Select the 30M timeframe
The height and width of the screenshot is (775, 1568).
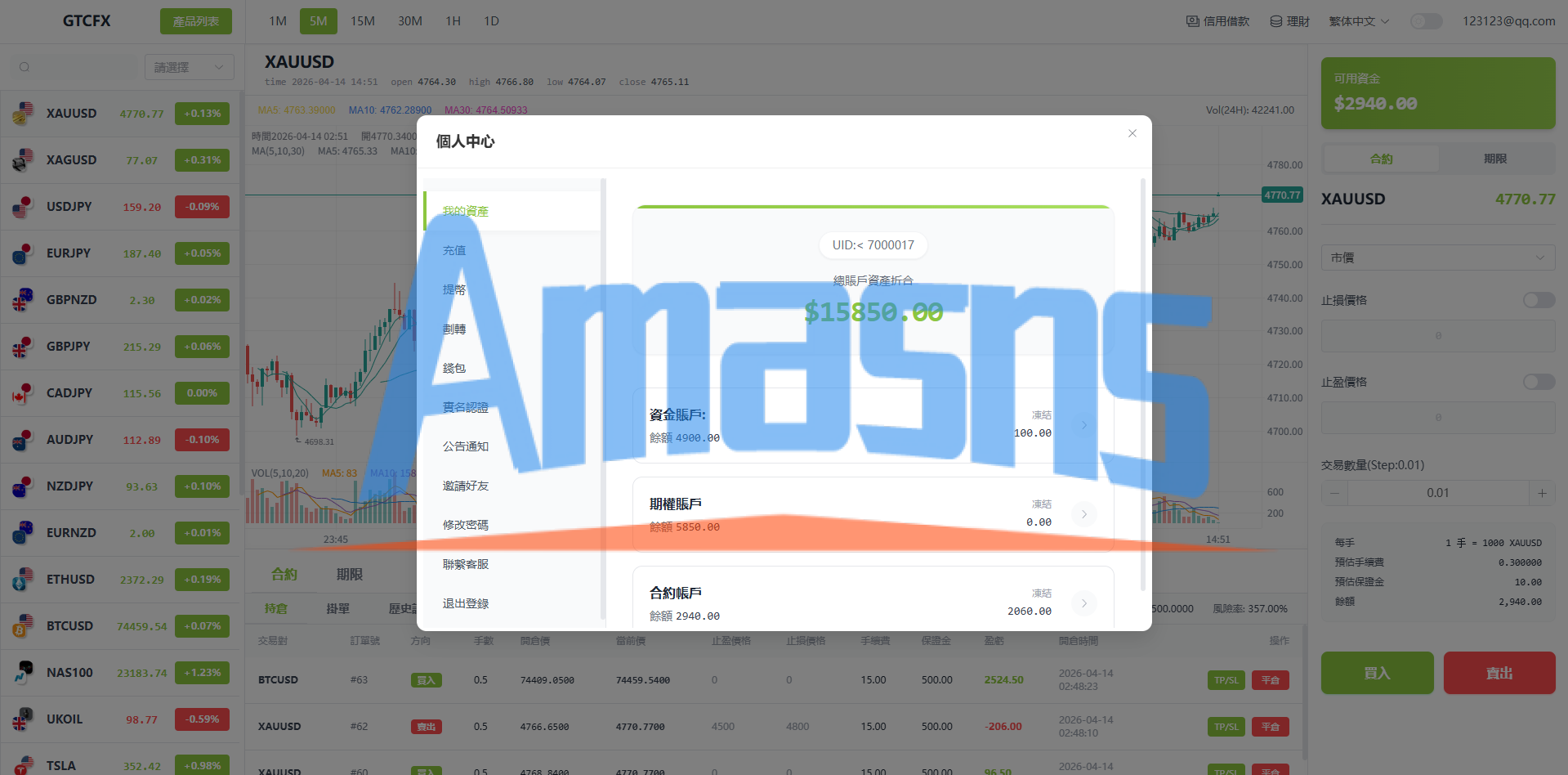click(410, 21)
